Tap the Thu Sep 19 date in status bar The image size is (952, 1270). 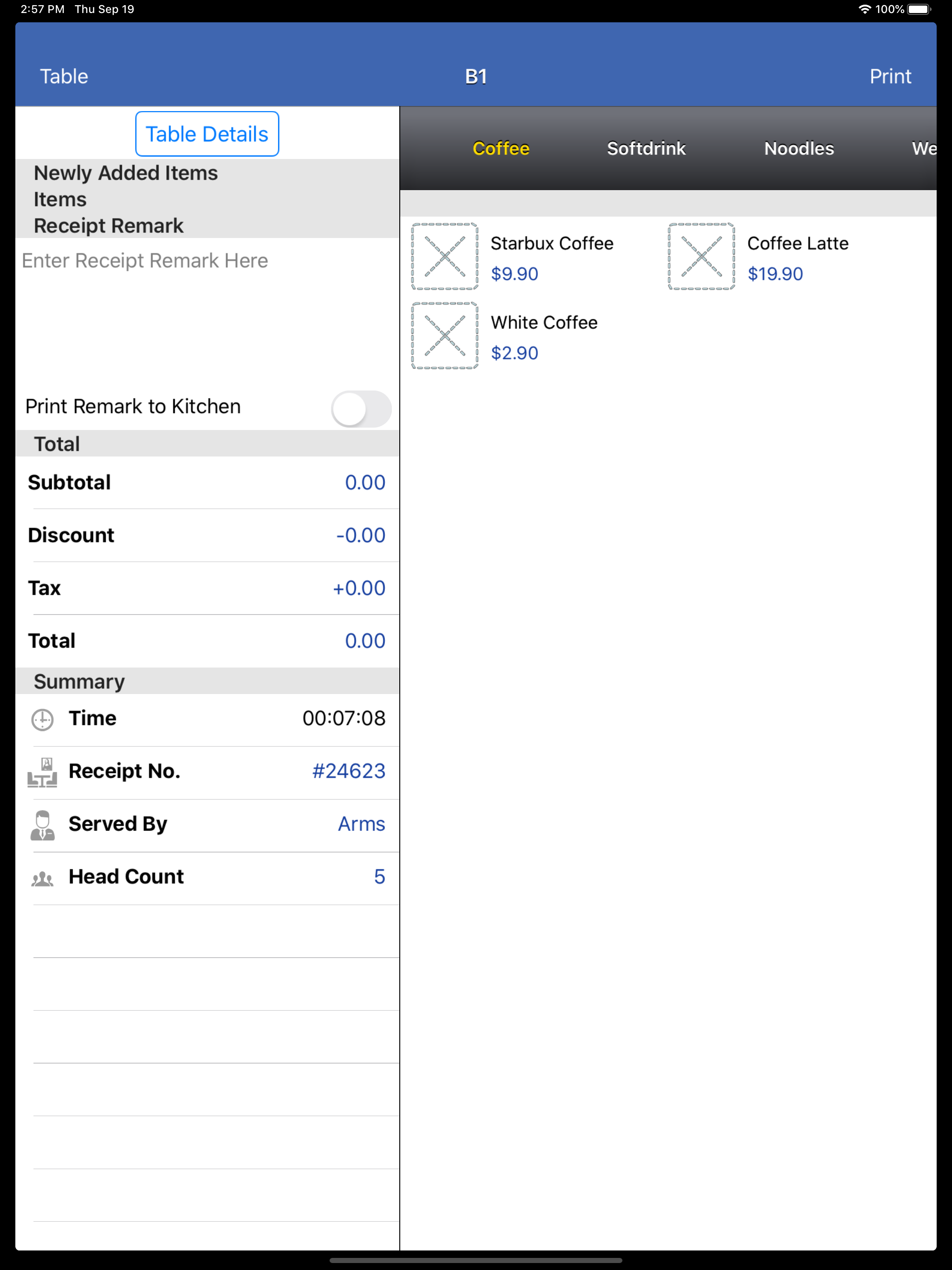point(105,9)
